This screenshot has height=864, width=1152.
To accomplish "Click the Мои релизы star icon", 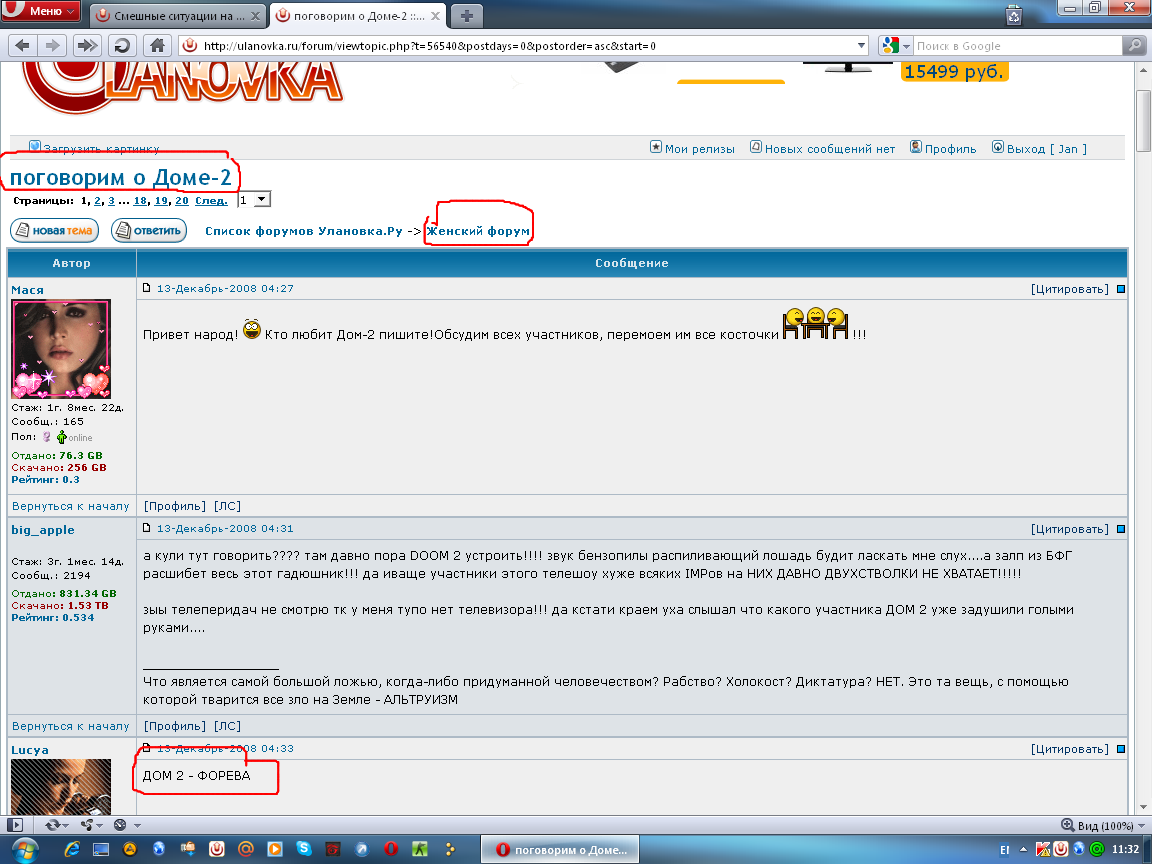I will pyautogui.click(x=656, y=147).
